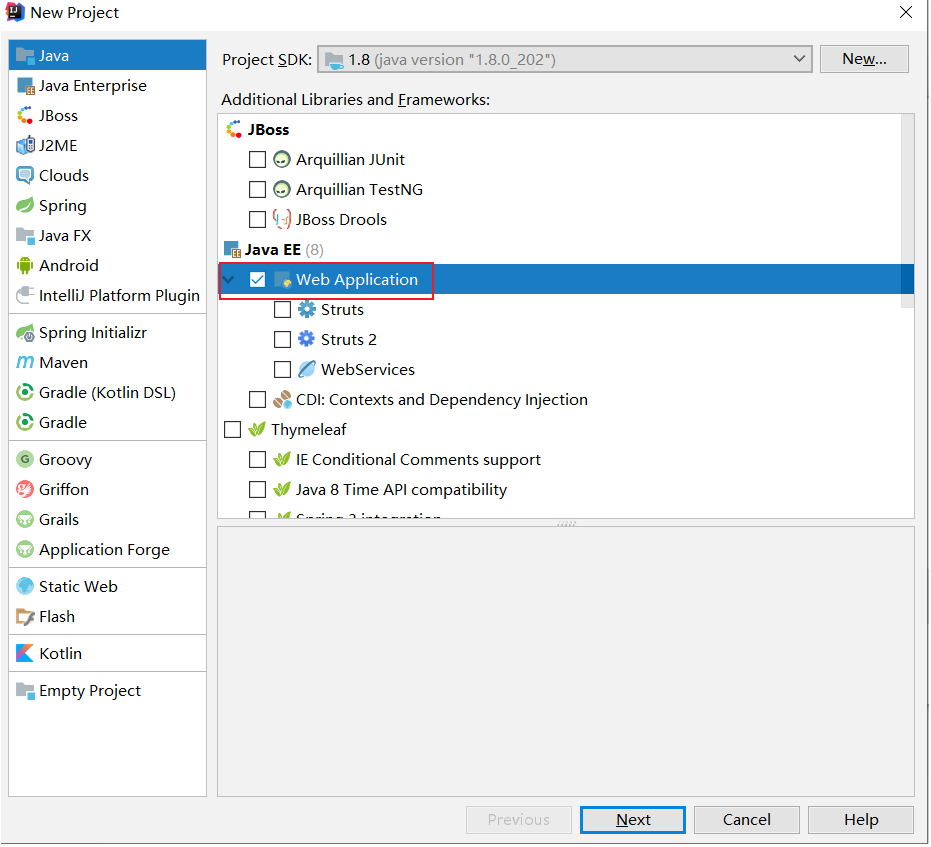Check the Struts 2 checkbox
This screenshot has height=847, width=931.
[283, 340]
